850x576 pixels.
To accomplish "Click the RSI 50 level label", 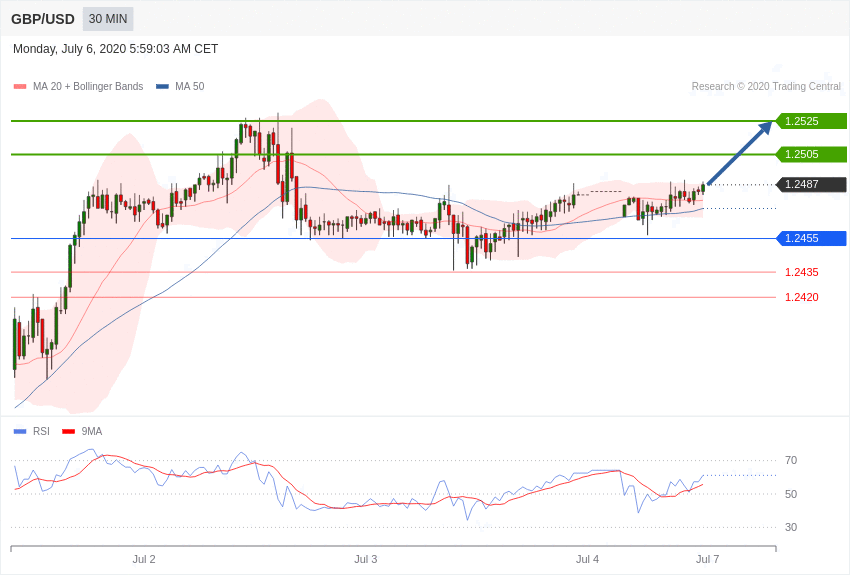I will coord(791,494).
